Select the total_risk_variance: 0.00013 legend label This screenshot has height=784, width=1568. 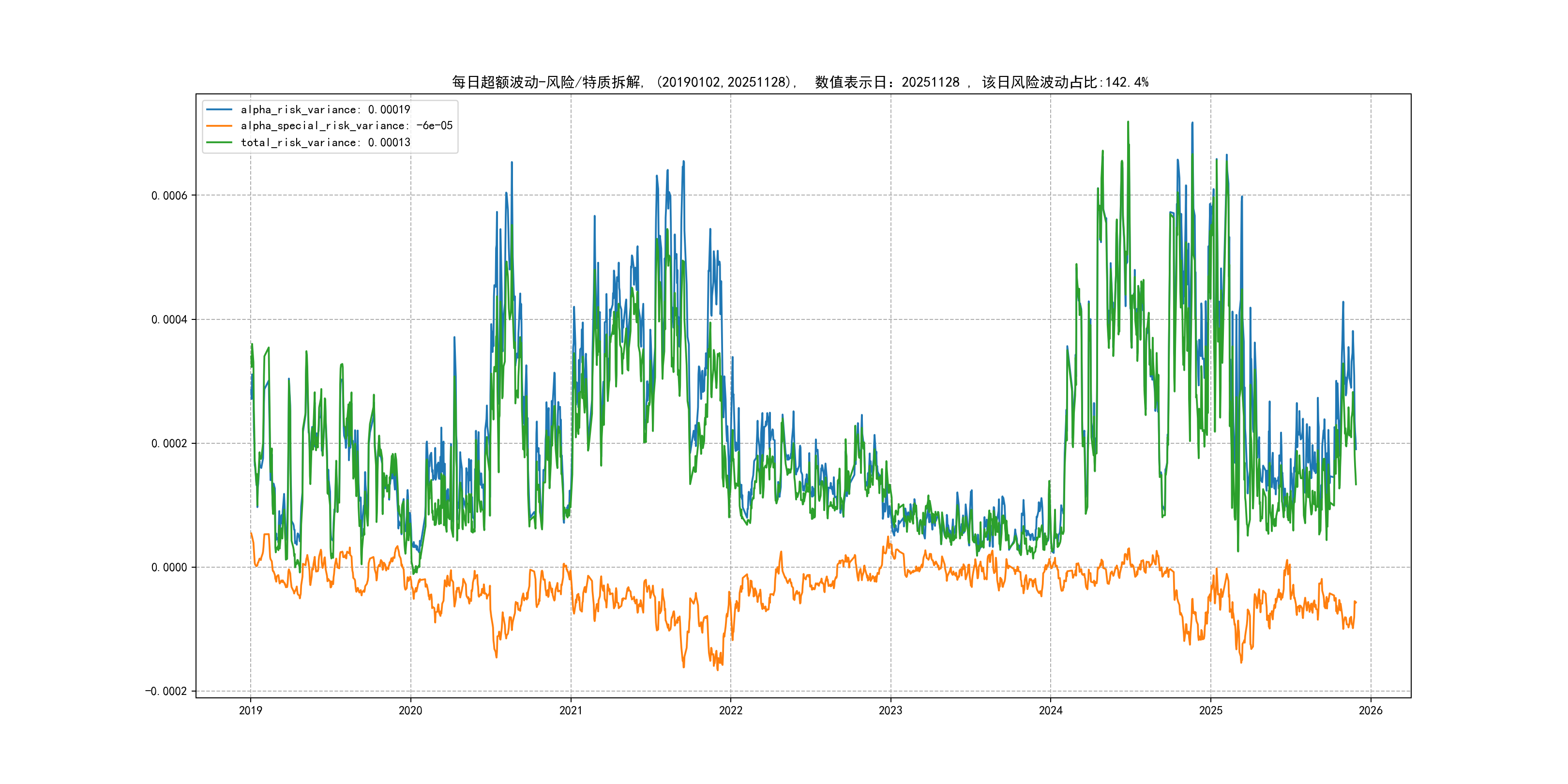click(x=325, y=142)
